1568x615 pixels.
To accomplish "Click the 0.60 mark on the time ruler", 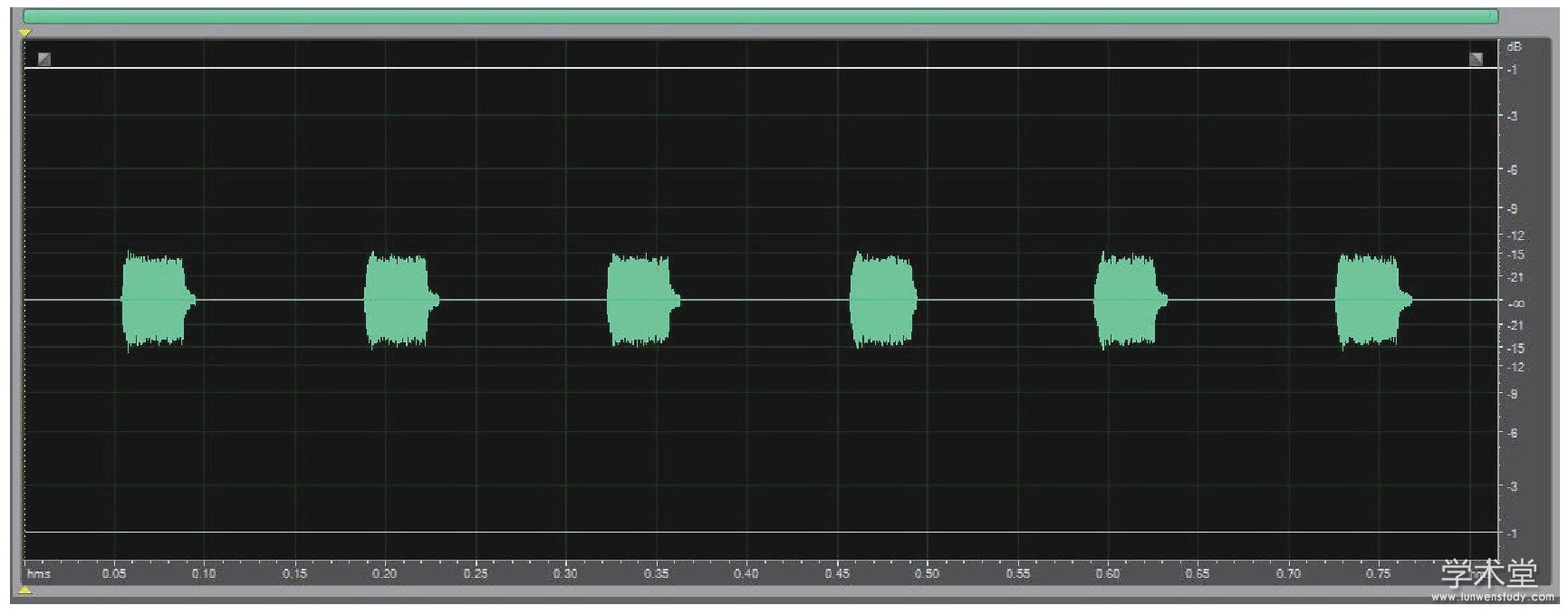I will [x=1107, y=573].
